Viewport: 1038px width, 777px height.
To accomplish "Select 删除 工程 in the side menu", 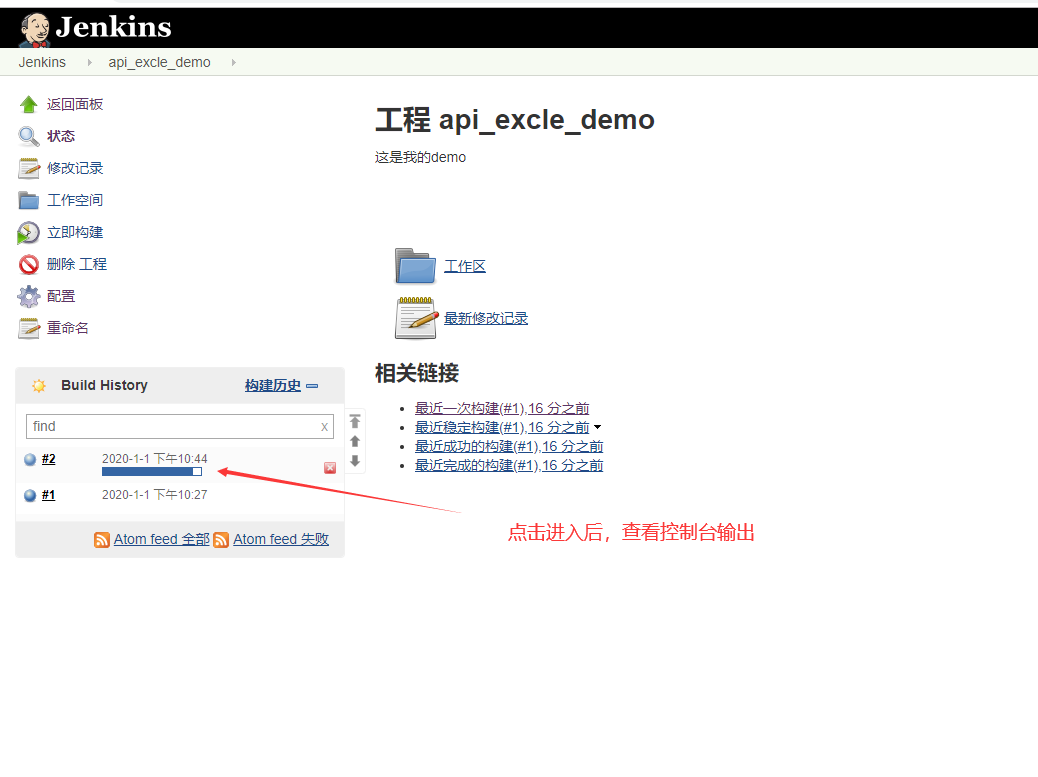I will 77,264.
